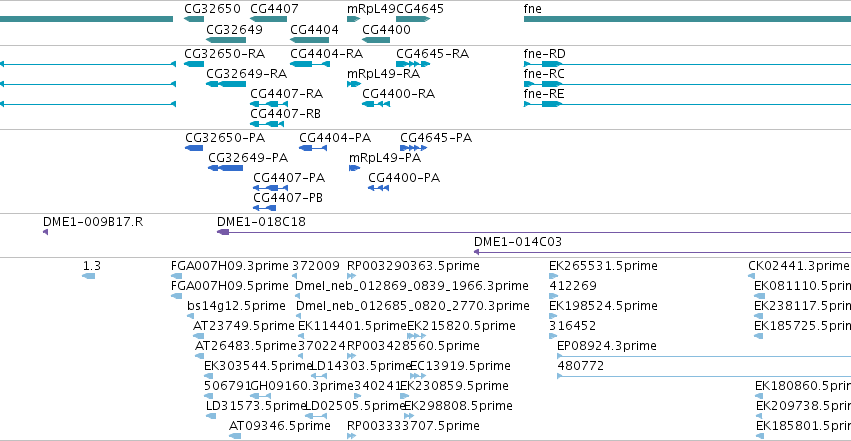Click the EP08924.3prime EST
The width and height of the screenshot is (851, 441).
click(704, 356)
